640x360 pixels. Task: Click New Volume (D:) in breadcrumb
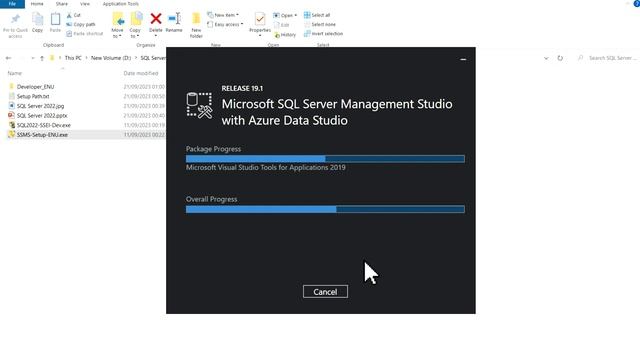tap(111, 58)
